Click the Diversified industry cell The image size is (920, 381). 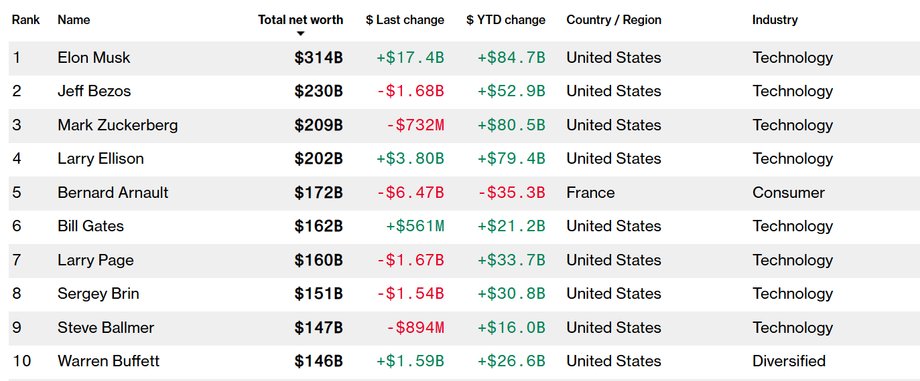pos(789,361)
